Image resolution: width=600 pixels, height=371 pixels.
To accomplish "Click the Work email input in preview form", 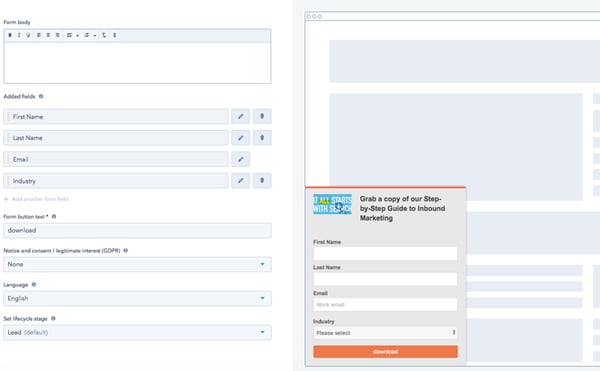I will [x=385, y=305].
